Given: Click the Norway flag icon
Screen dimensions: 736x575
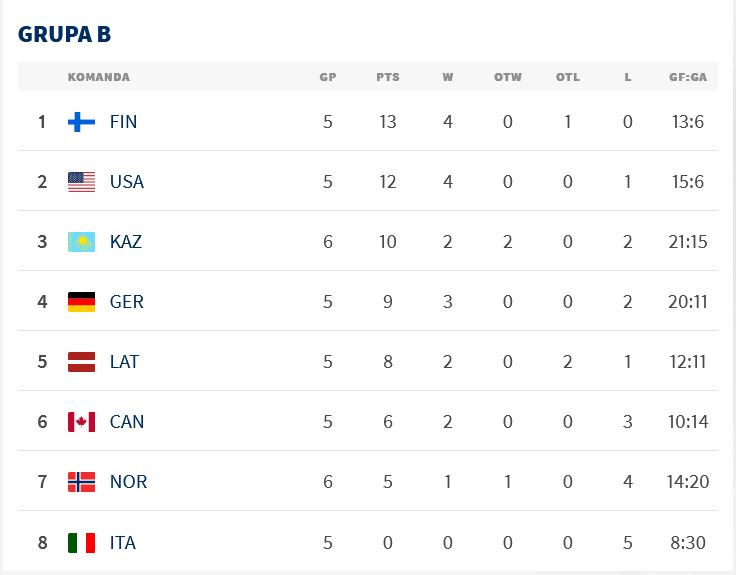Looking at the screenshot, I should 81,482.
